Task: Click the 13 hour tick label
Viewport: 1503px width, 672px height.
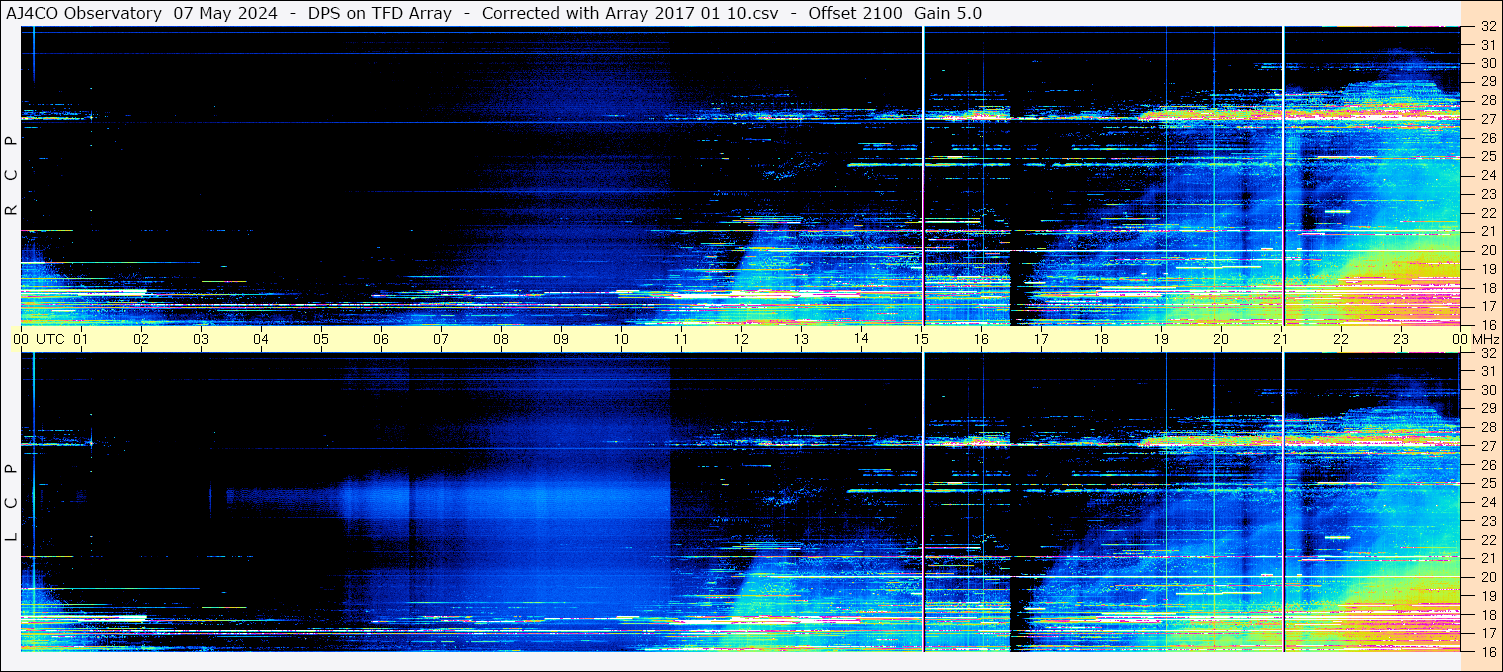Action: 801,339
